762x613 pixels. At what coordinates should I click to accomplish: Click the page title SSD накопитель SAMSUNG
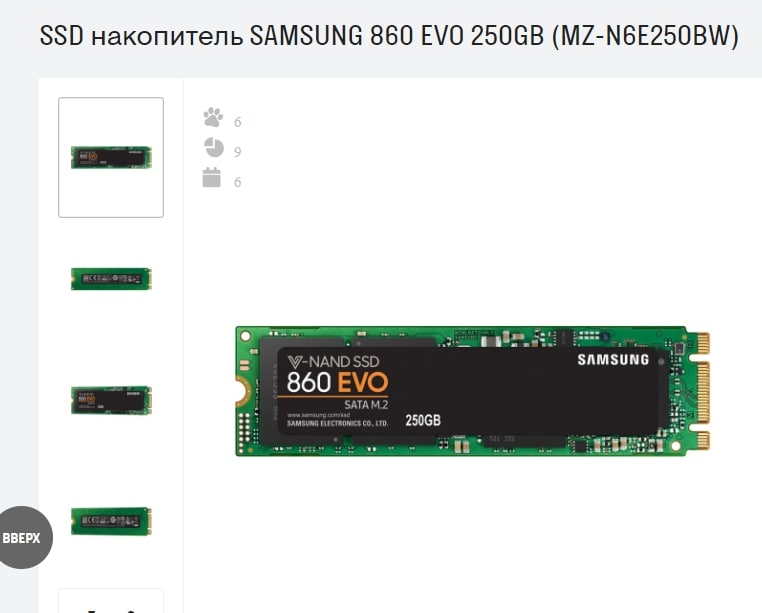pos(389,35)
